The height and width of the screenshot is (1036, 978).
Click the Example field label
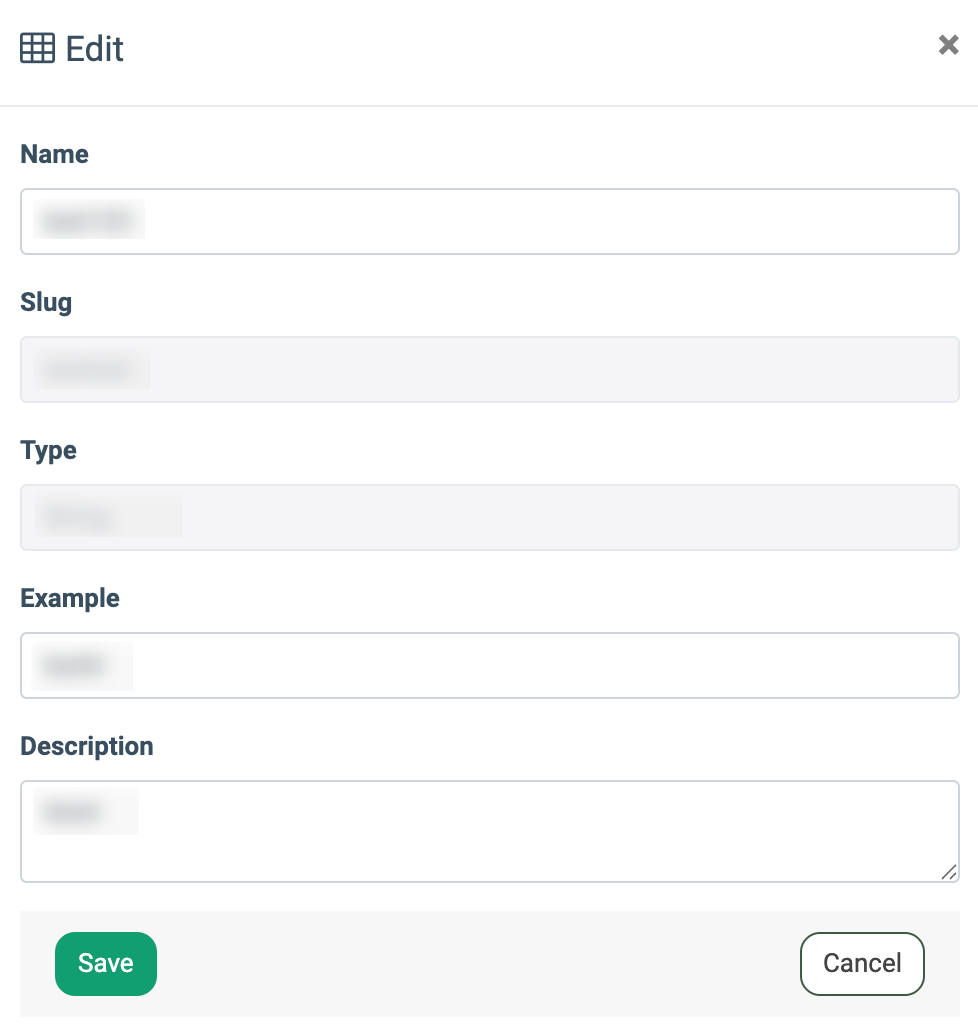(x=69, y=599)
